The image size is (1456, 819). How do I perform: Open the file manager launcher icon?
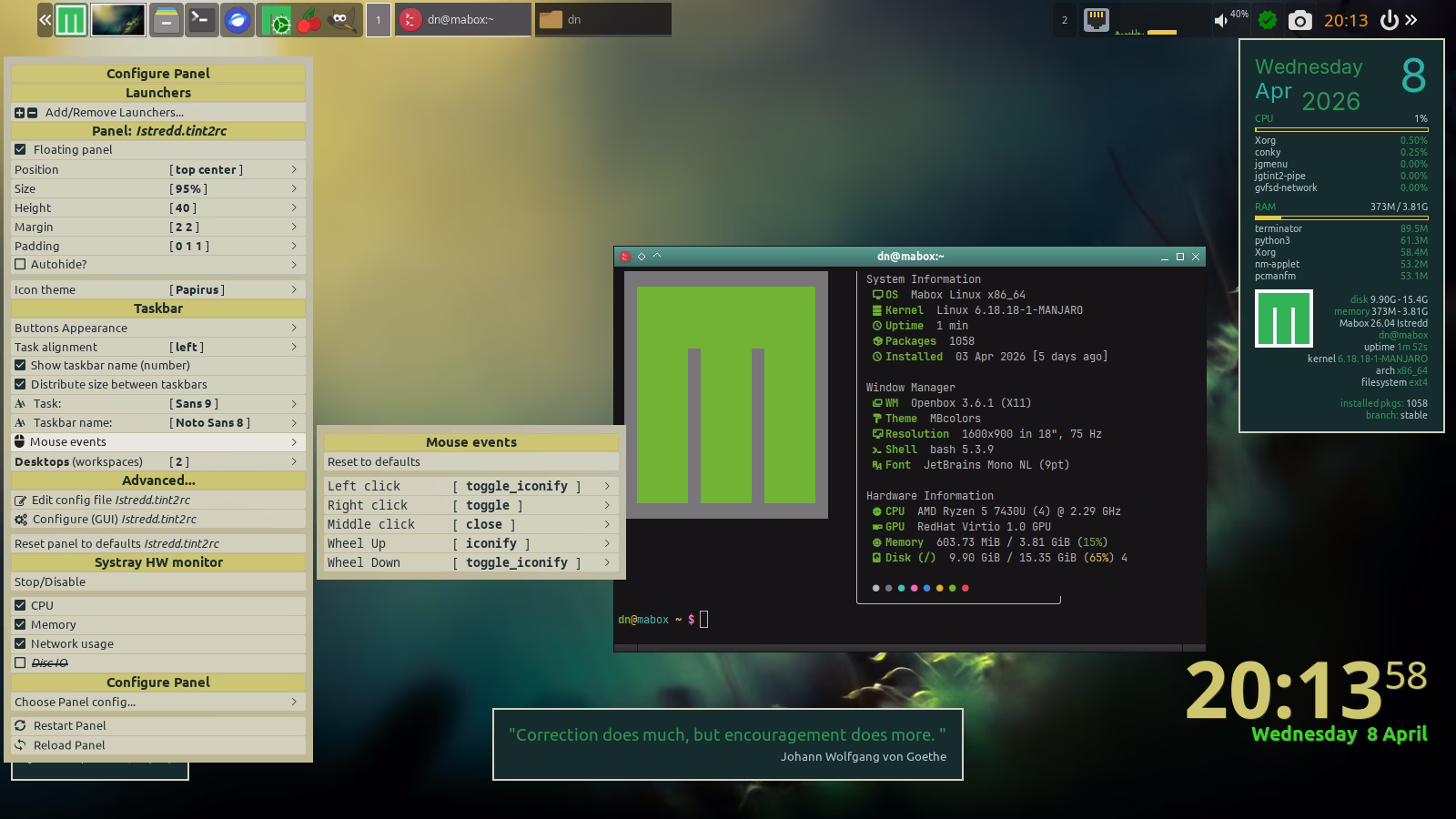tap(166, 19)
